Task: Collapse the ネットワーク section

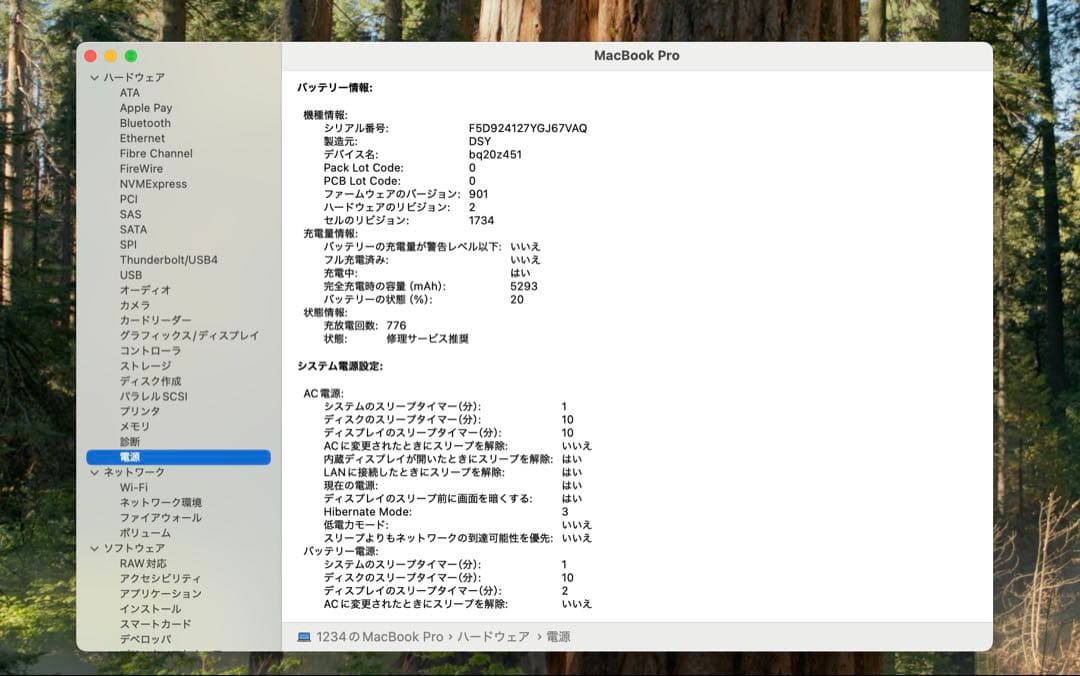Action: pyautogui.click(x=94, y=473)
